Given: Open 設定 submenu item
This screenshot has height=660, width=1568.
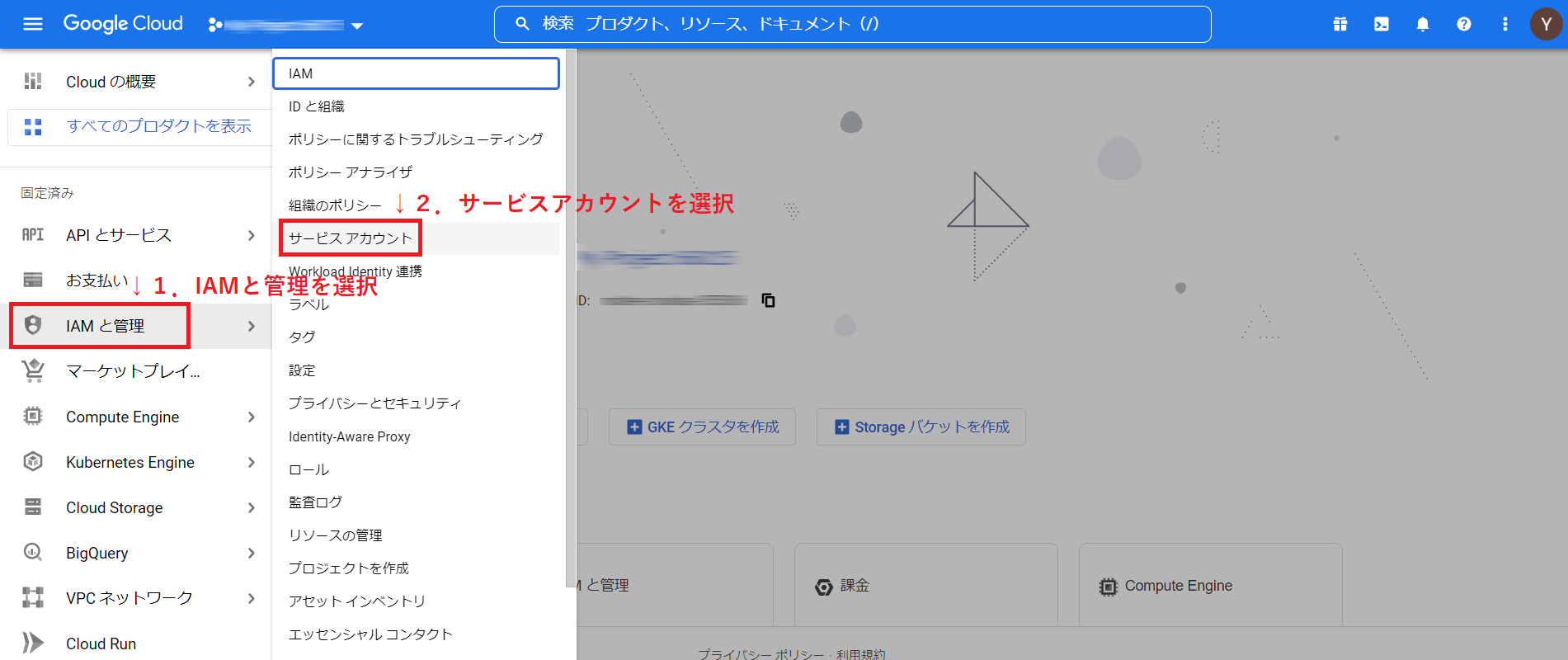Looking at the screenshot, I should [416, 370].
